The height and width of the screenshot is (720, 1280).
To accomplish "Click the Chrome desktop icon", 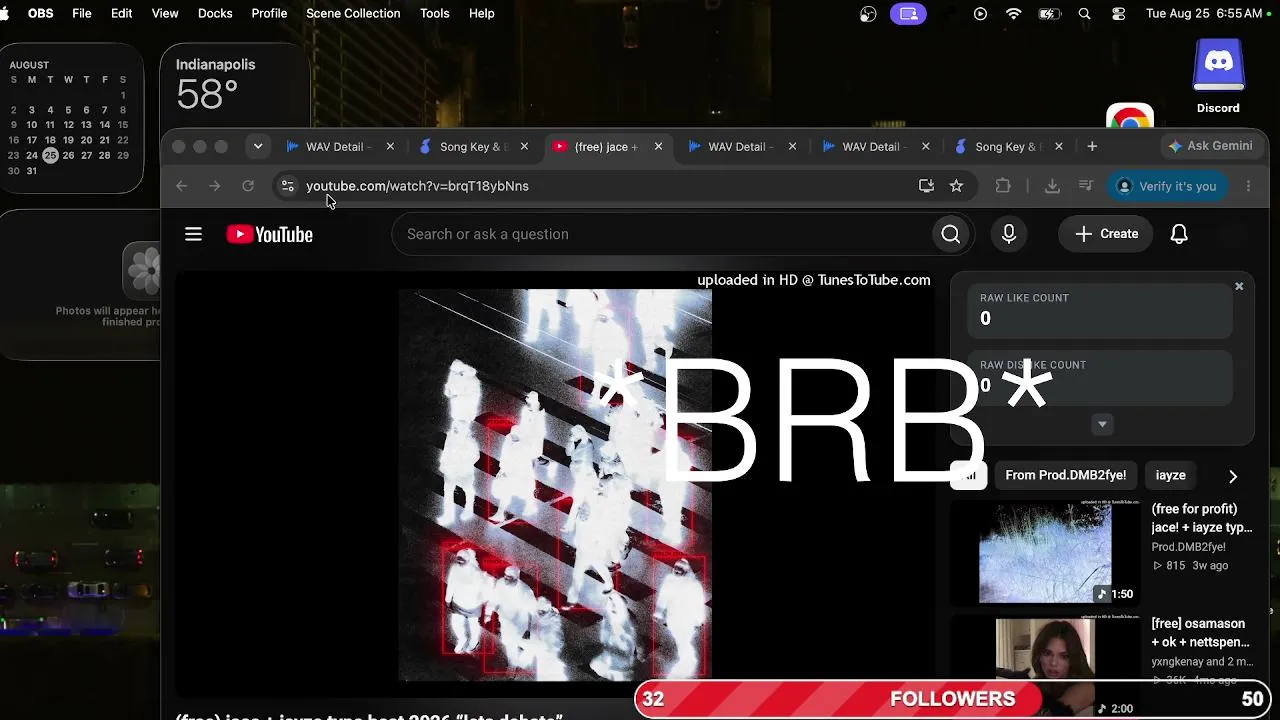I will 1130,118.
